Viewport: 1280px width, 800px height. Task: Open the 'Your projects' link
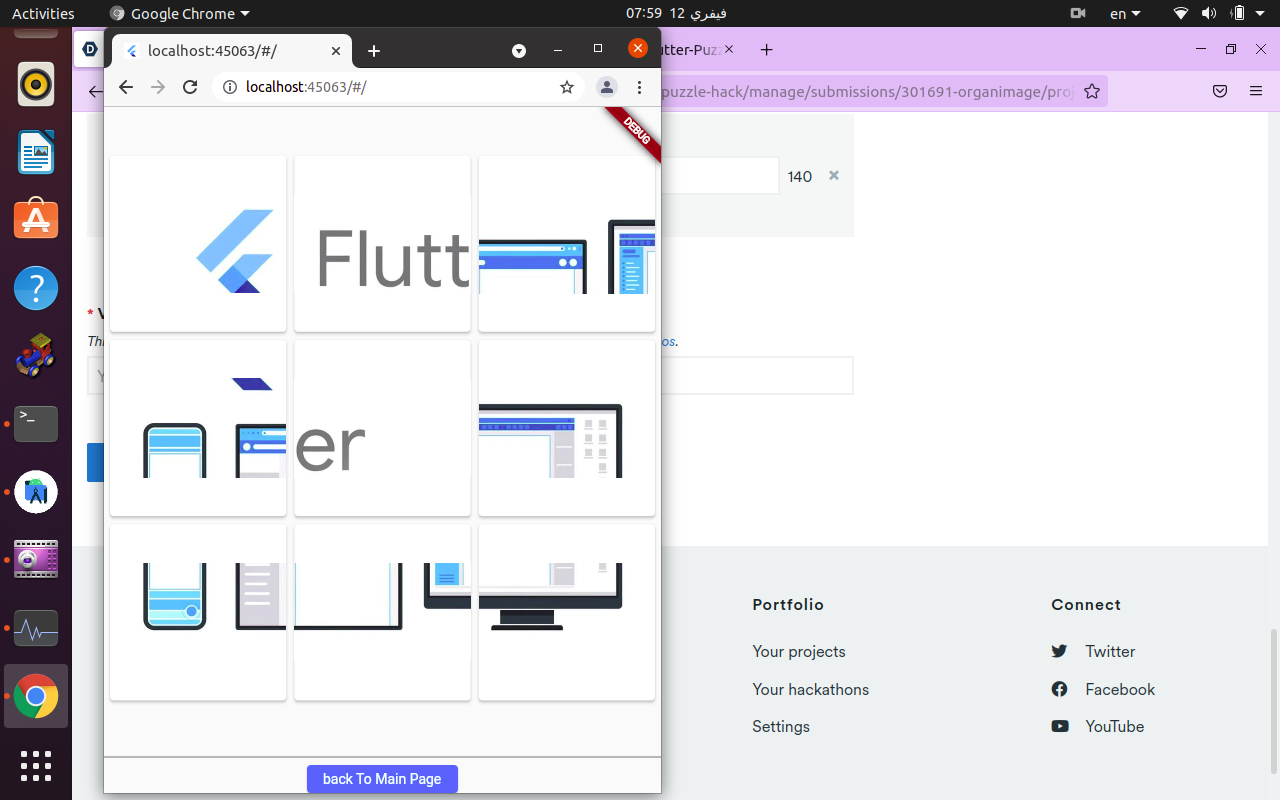click(x=799, y=651)
